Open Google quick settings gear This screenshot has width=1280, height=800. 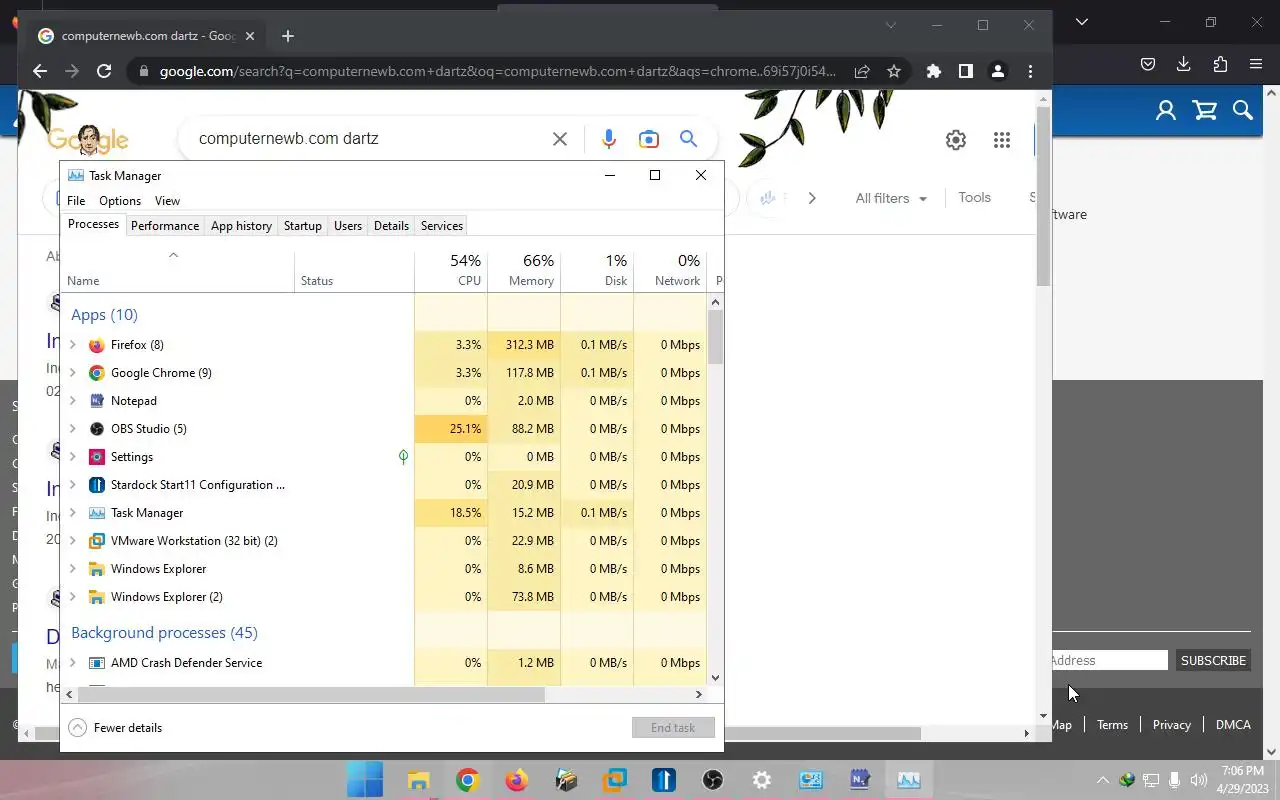click(956, 140)
